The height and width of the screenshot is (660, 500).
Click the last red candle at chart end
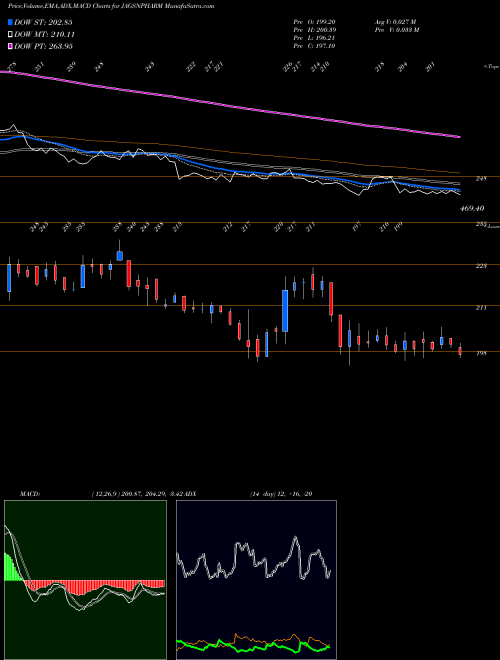coord(460,351)
